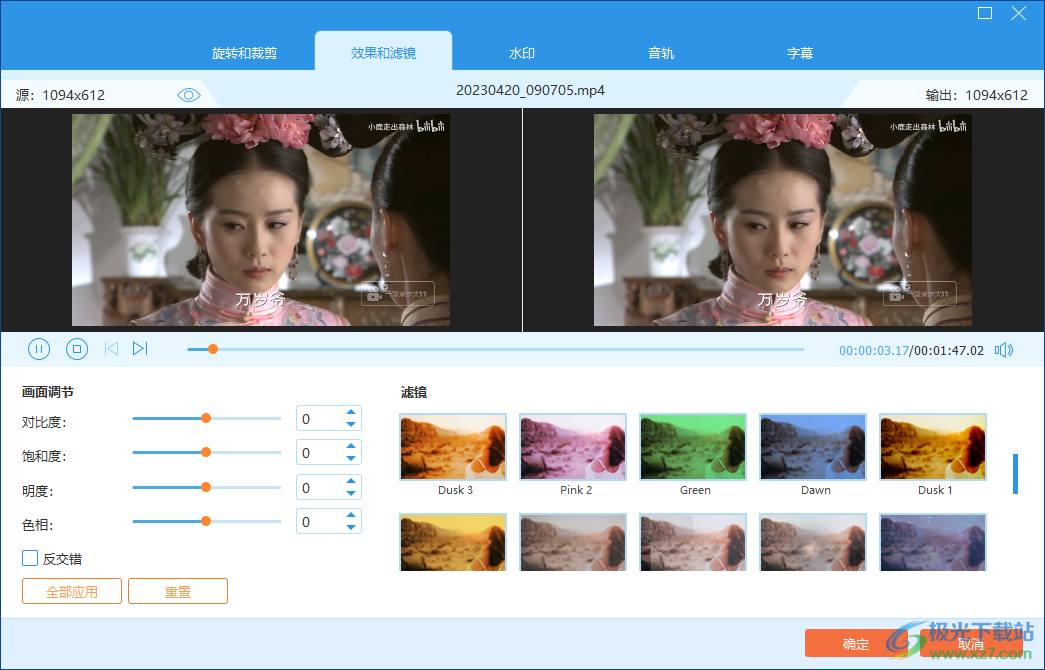This screenshot has height=670, width=1045.
Task: Decrease 饱和度 value with down arrow
Action: (x=351, y=458)
